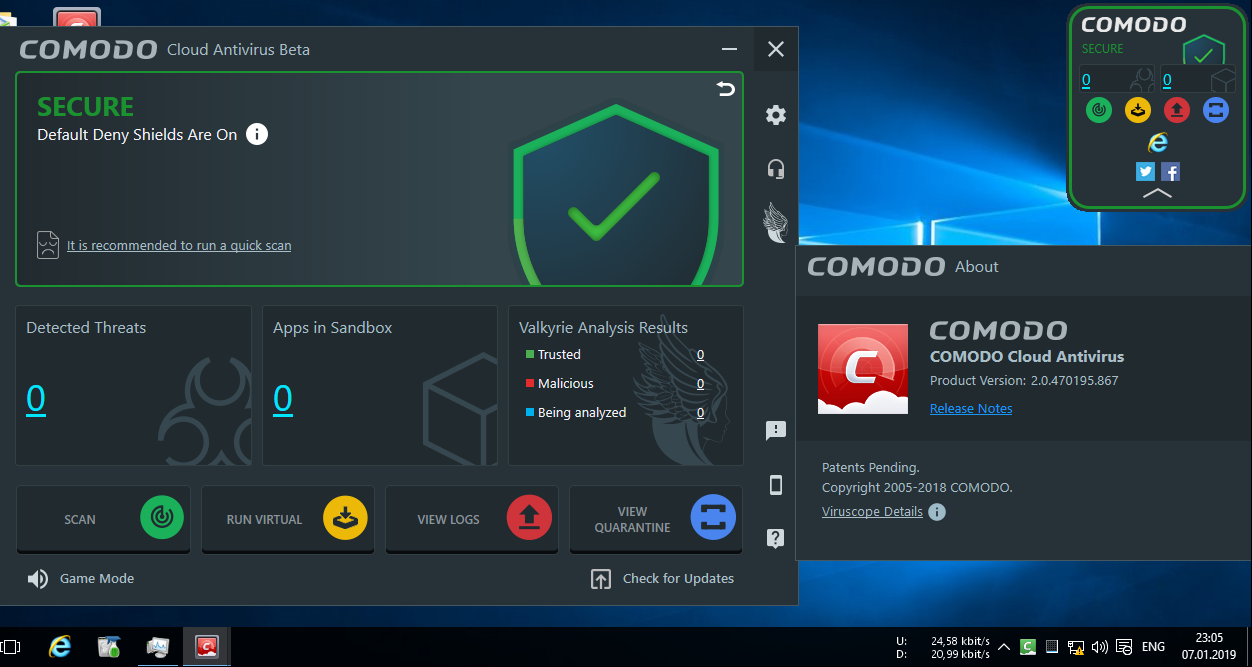Click the SECURE status heading
1252x667 pixels.
click(x=85, y=107)
